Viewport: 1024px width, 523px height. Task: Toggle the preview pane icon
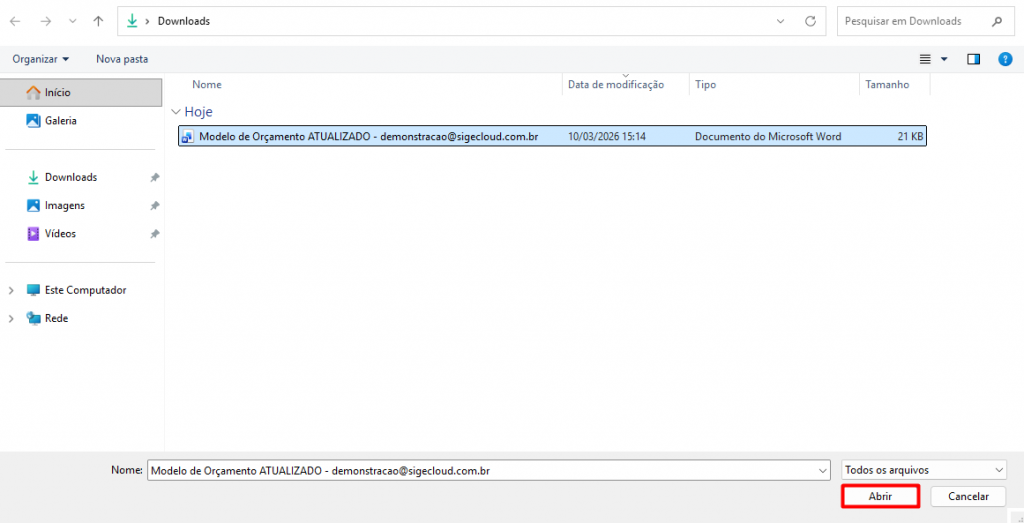pyautogui.click(x=973, y=59)
